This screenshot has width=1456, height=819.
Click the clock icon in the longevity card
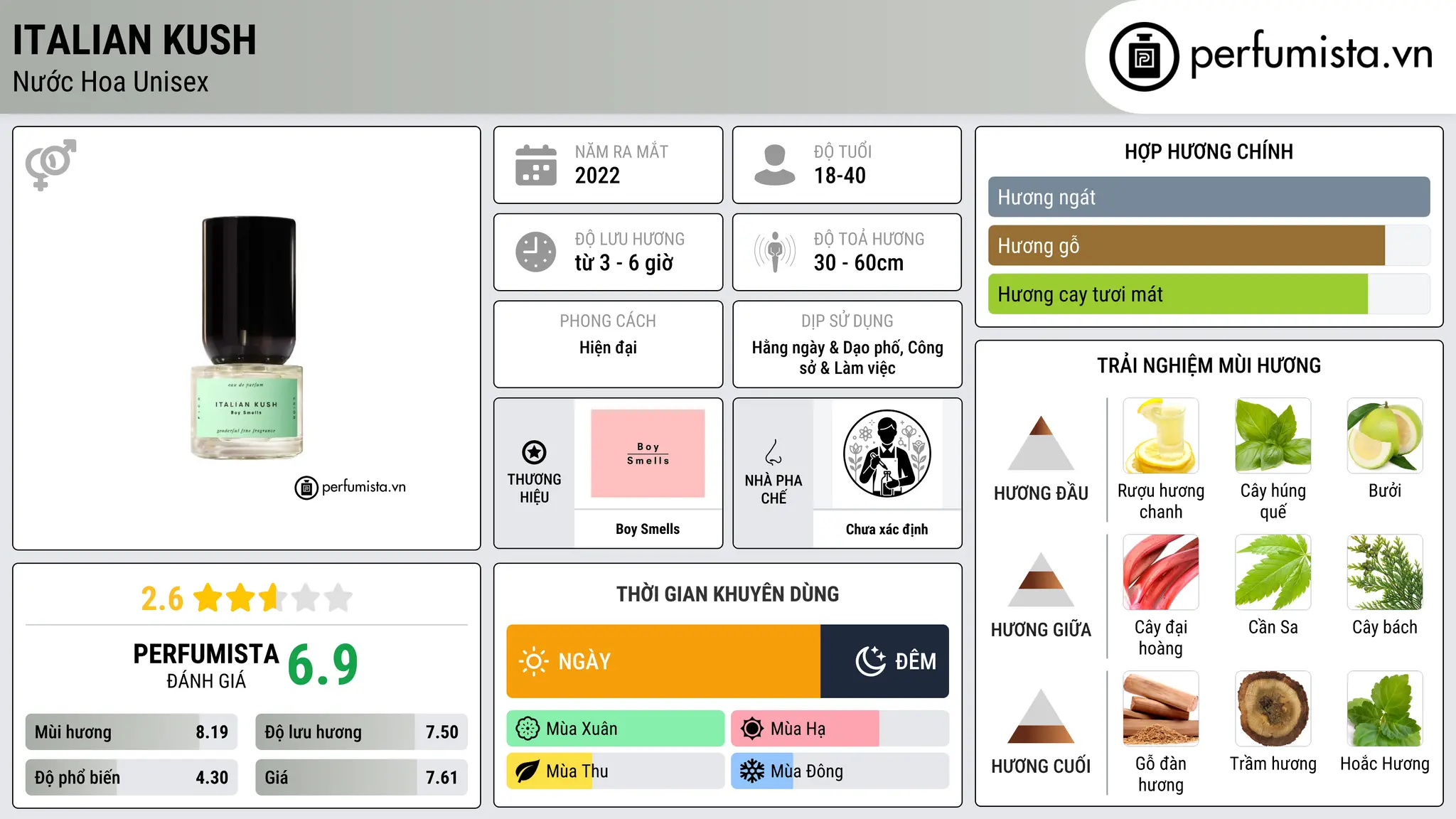[x=536, y=252]
